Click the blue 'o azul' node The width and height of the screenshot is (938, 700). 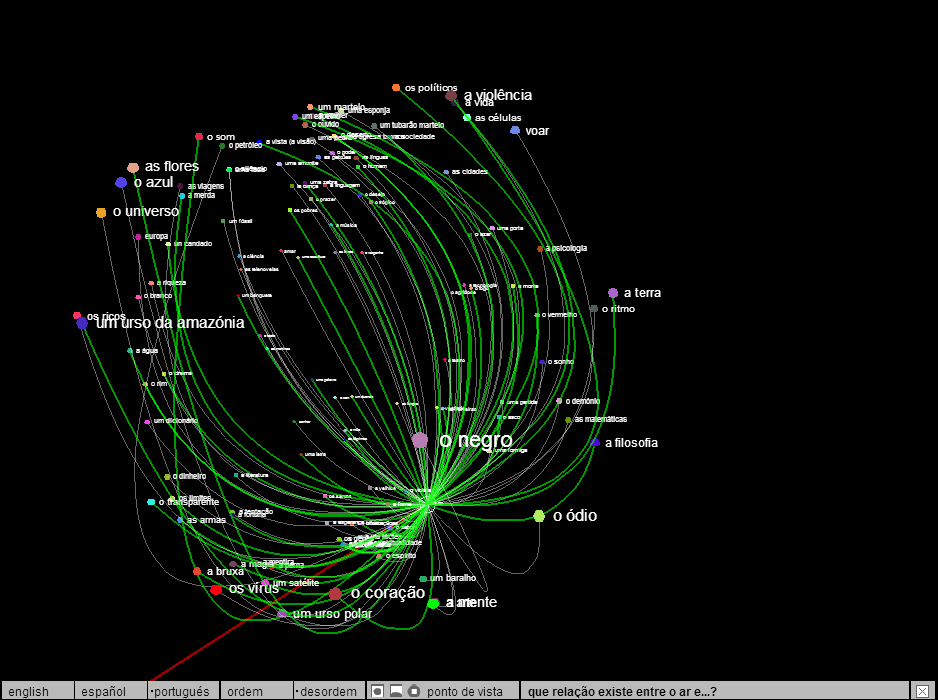point(121,183)
